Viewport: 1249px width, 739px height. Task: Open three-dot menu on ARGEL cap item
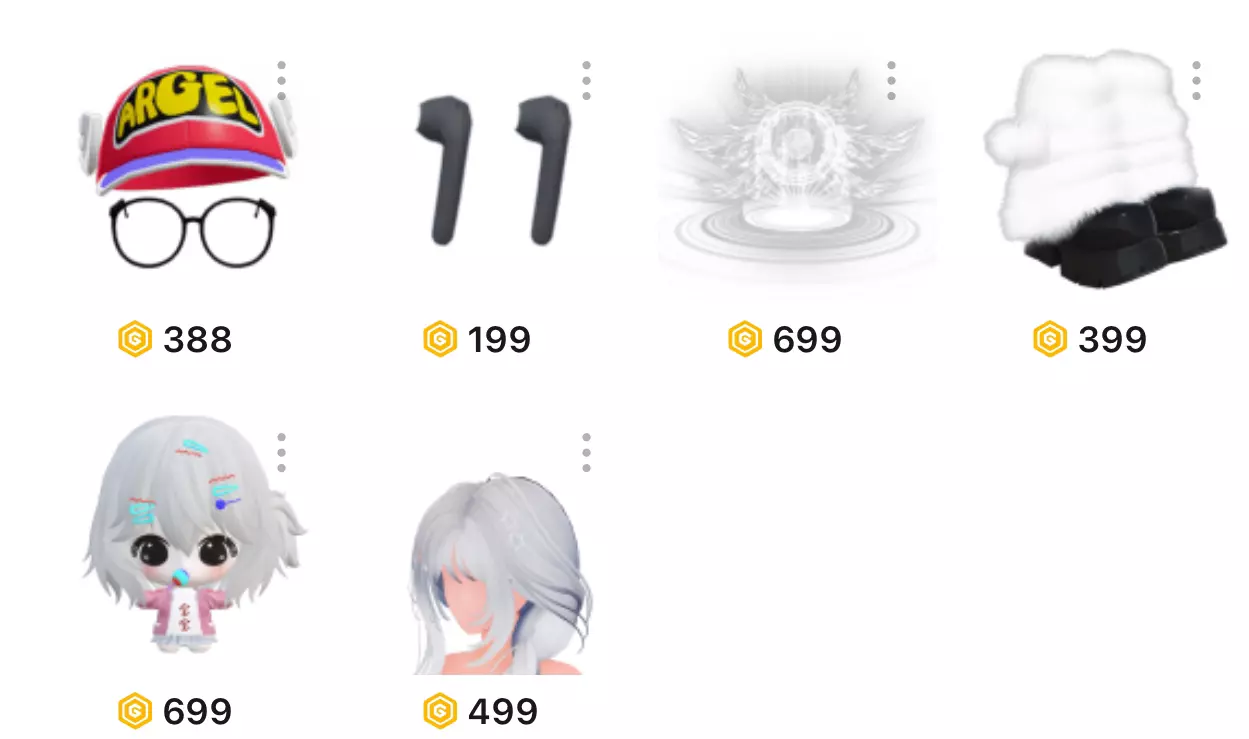click(x=282, y=80)
